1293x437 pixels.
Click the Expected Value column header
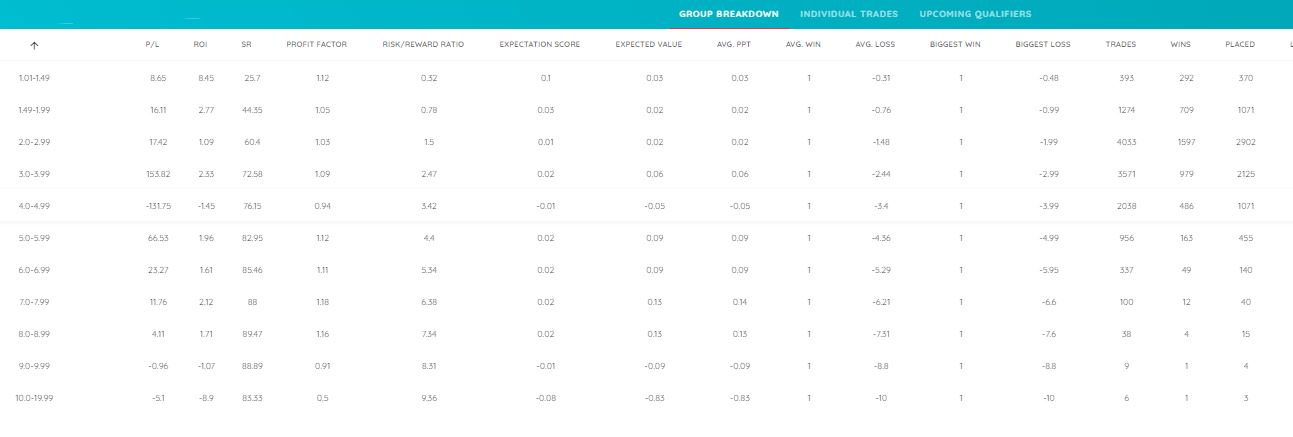pos(648,45)
